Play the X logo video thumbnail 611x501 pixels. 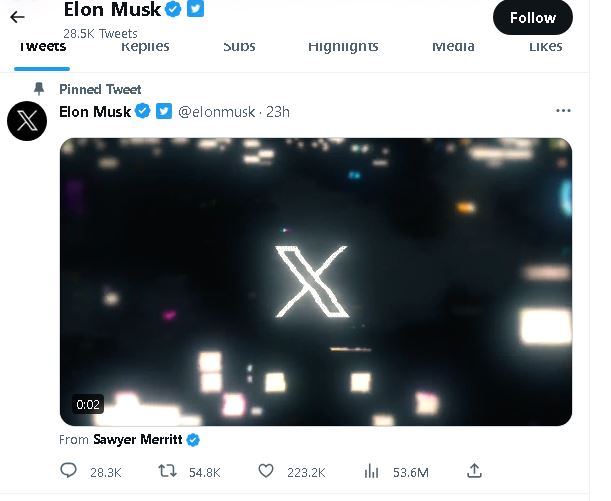coord(316,281)
